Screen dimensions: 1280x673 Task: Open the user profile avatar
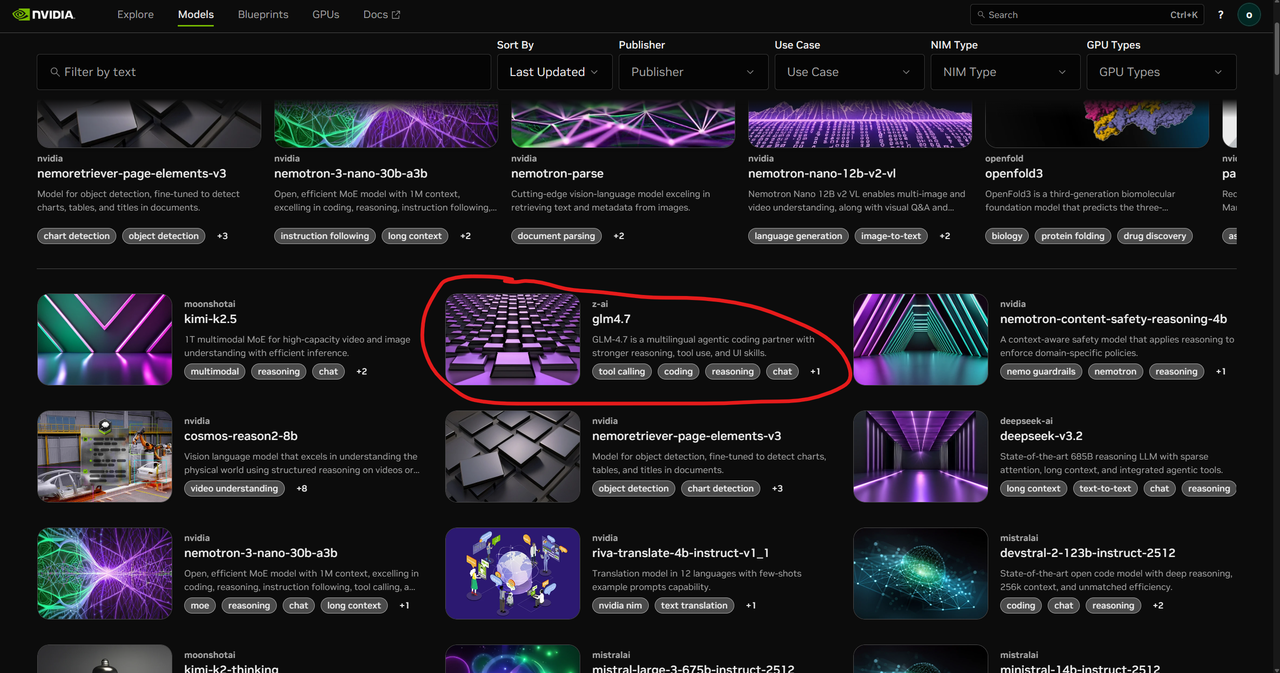[x=1248, y=15]
